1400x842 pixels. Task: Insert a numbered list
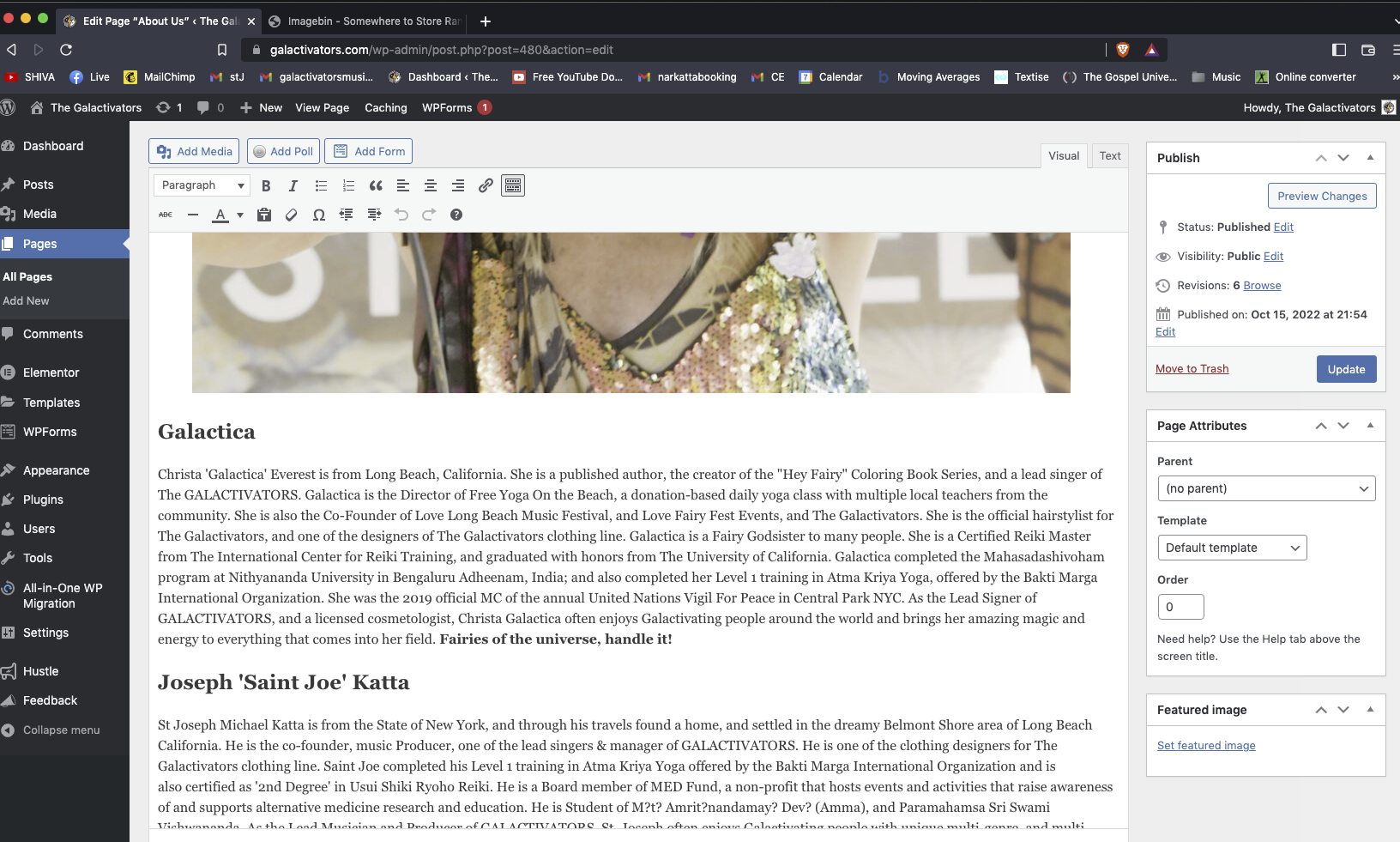pyautogui.click(x=348, y=185)
